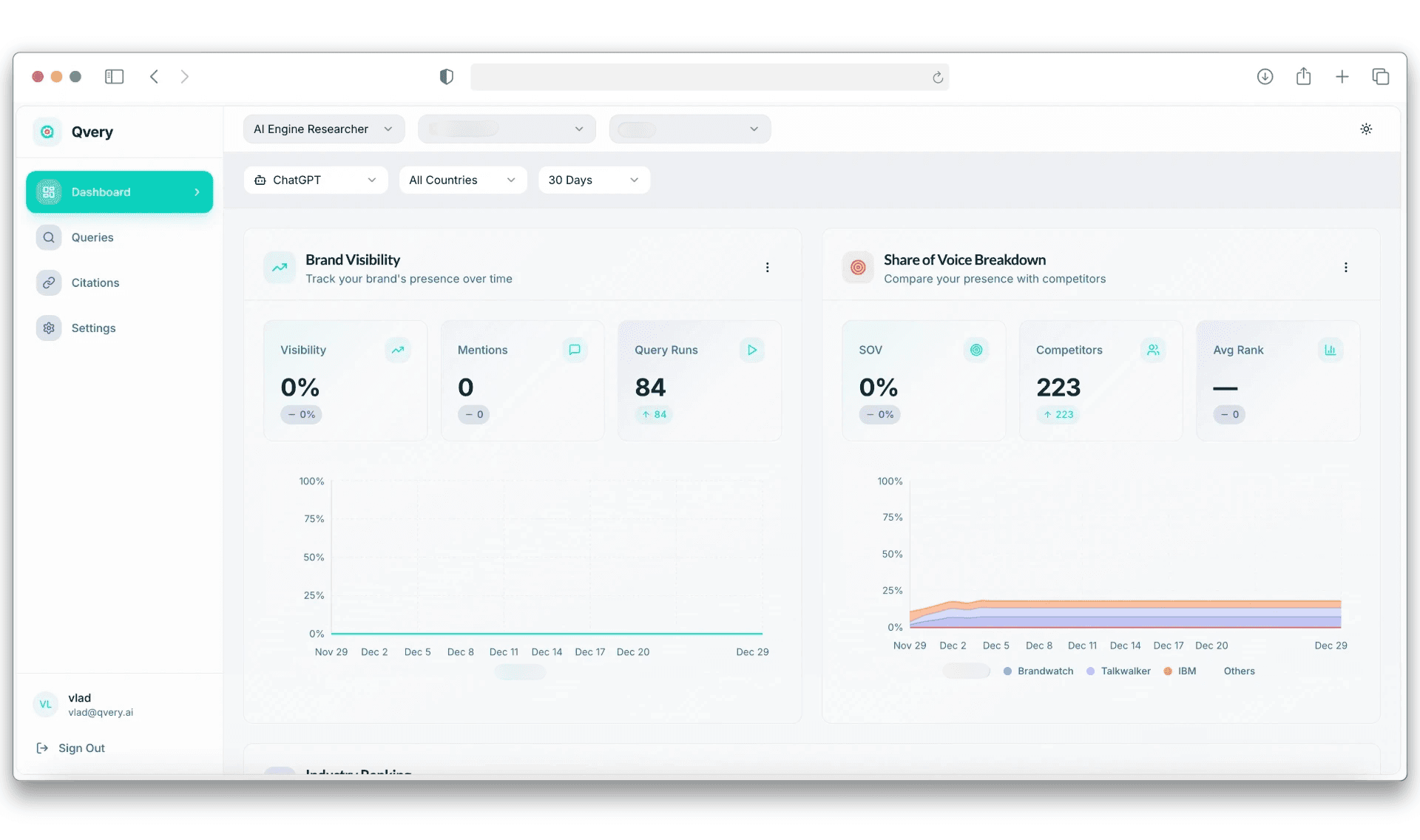Image resolution: width=1420 pixels, height=840 pixels.
Task: Click the Qvery logo icon
Action: pyautogui.click(x=47, y=132)
